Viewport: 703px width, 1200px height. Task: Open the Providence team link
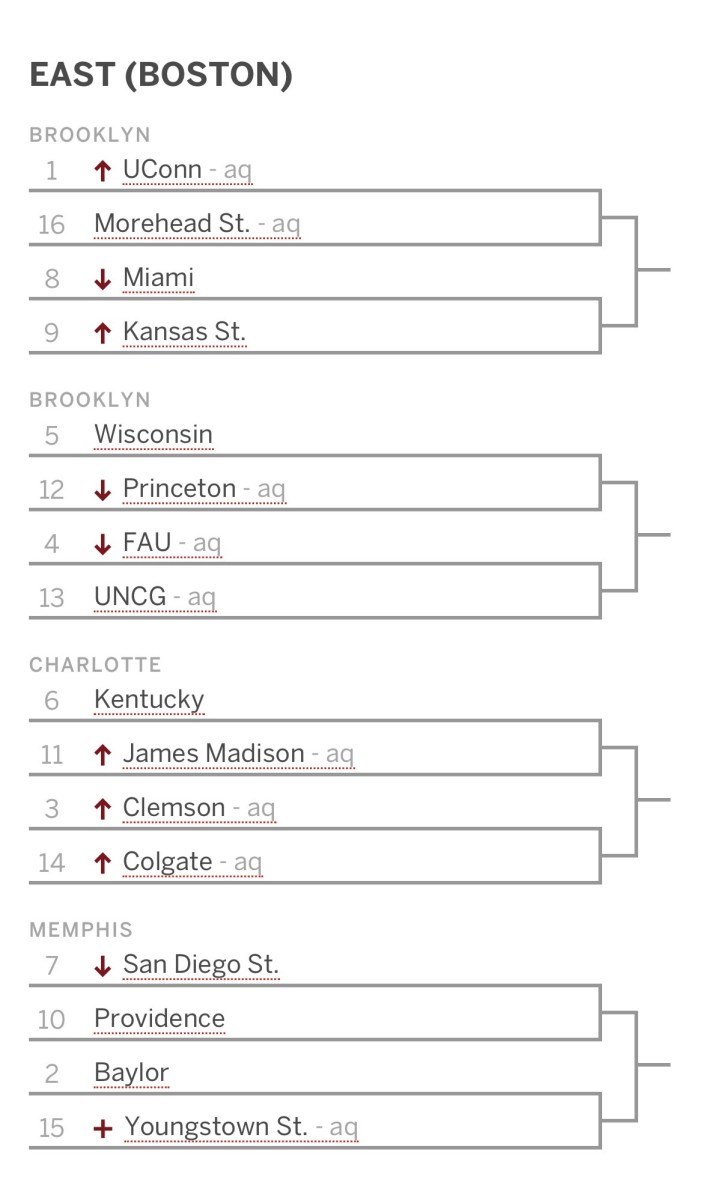pos(159,1019)
